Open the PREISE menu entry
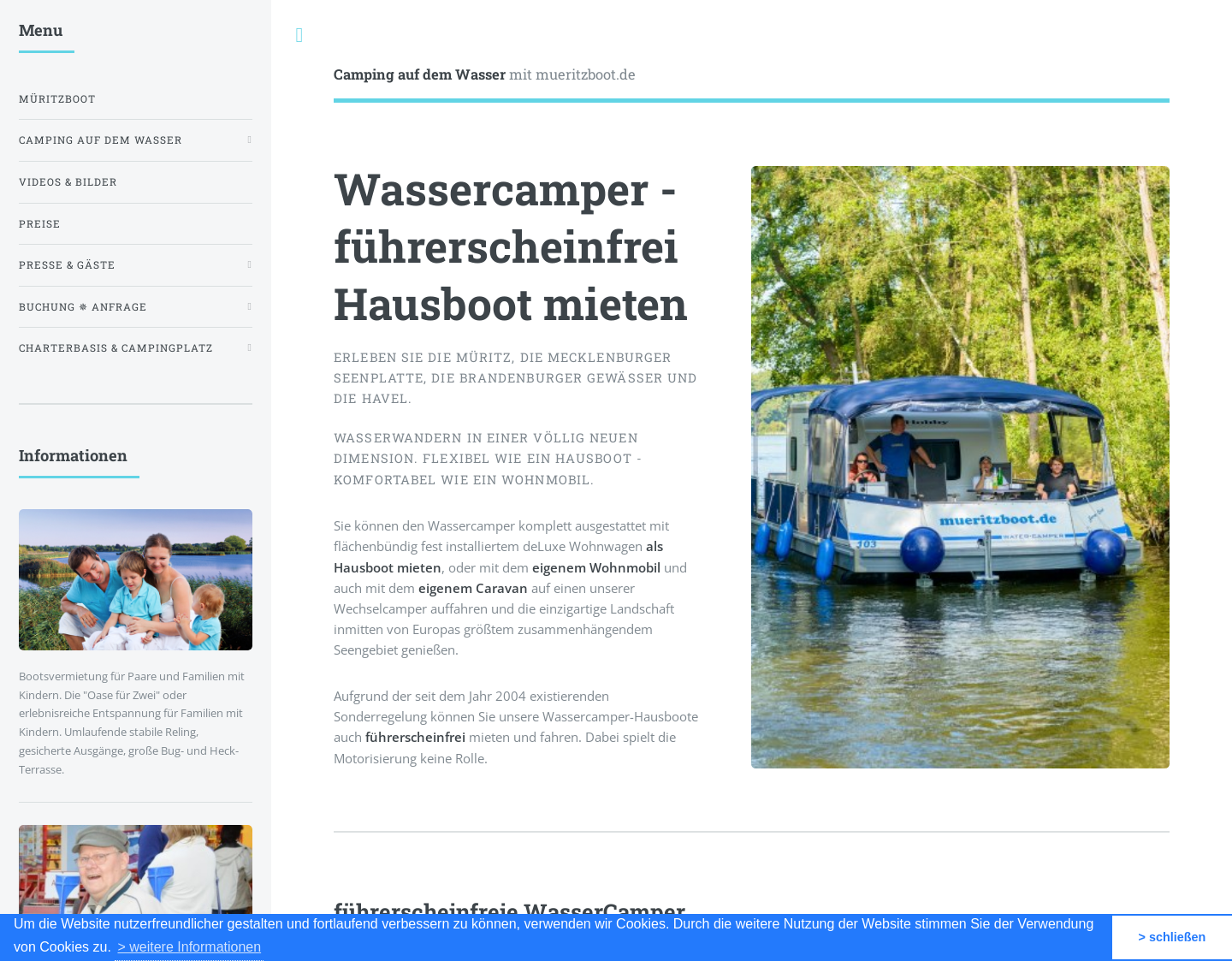The height and width of the screenshot is (961, 1232). tap(39, 224)
